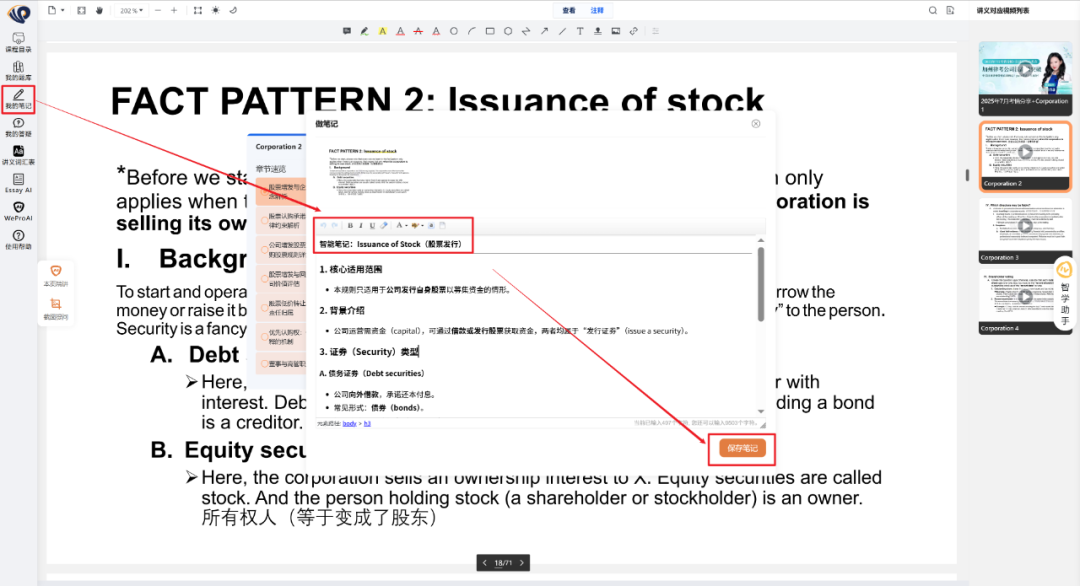The height and width of the screenshot is (586, 1080).
Task: Open the Essay AI tool
Action: (18, 182)
